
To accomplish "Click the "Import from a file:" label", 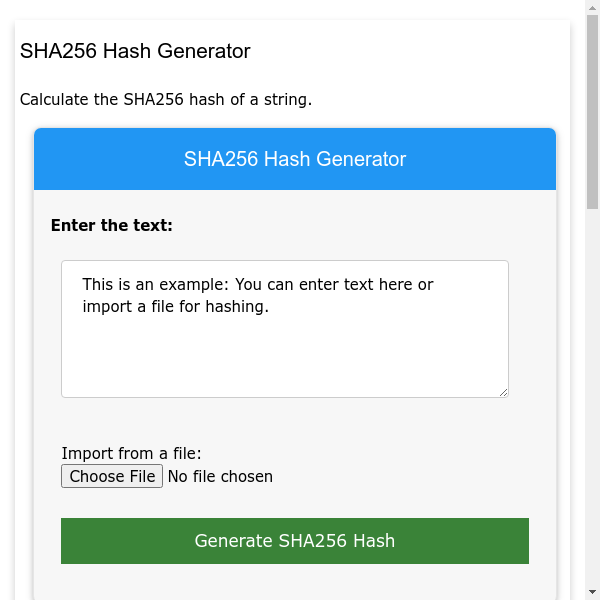I will point(131,454).
